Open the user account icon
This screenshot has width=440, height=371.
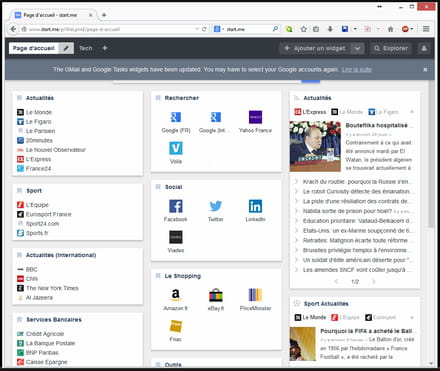[424, 48]
